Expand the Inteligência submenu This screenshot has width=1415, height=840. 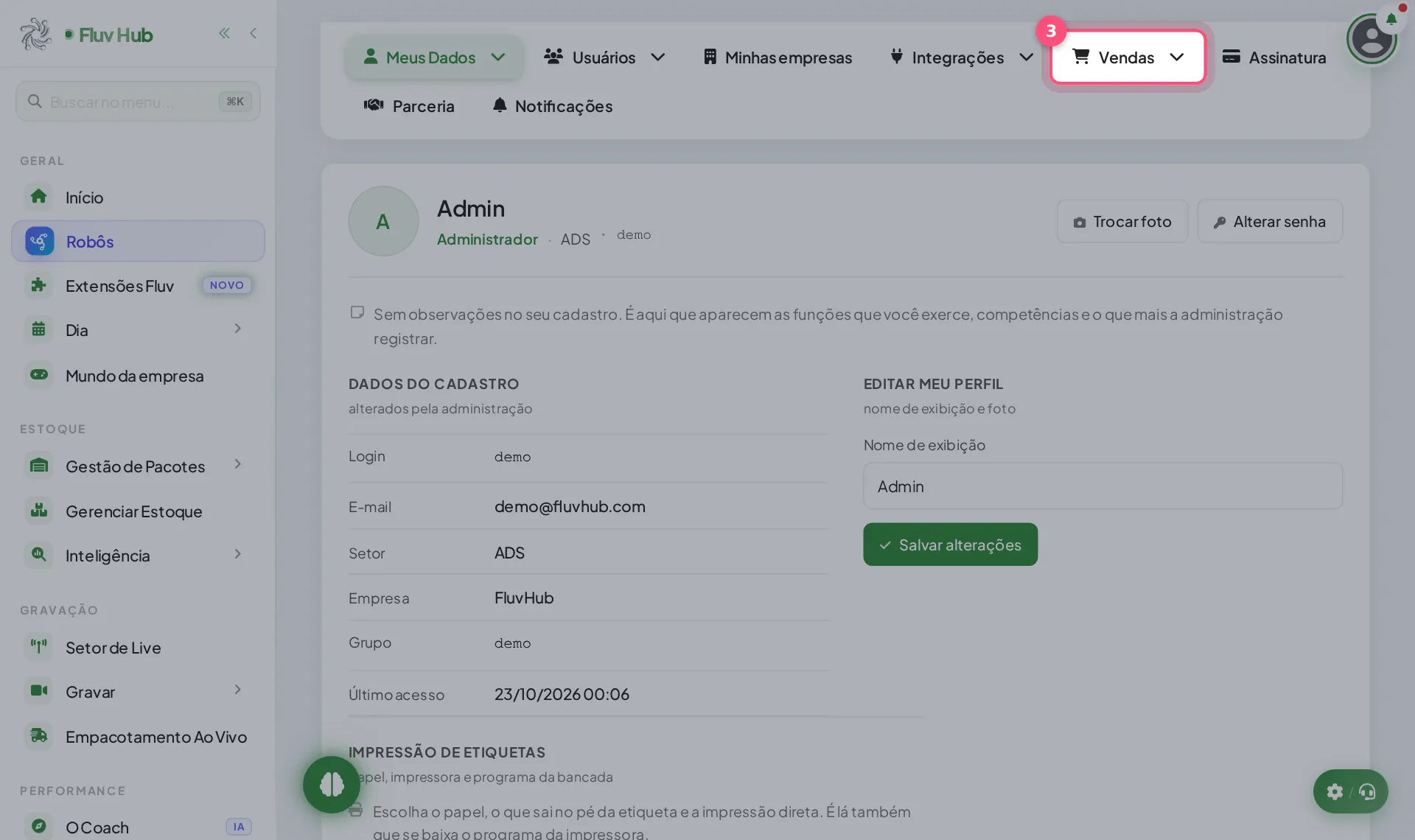[x=237, y=554]
